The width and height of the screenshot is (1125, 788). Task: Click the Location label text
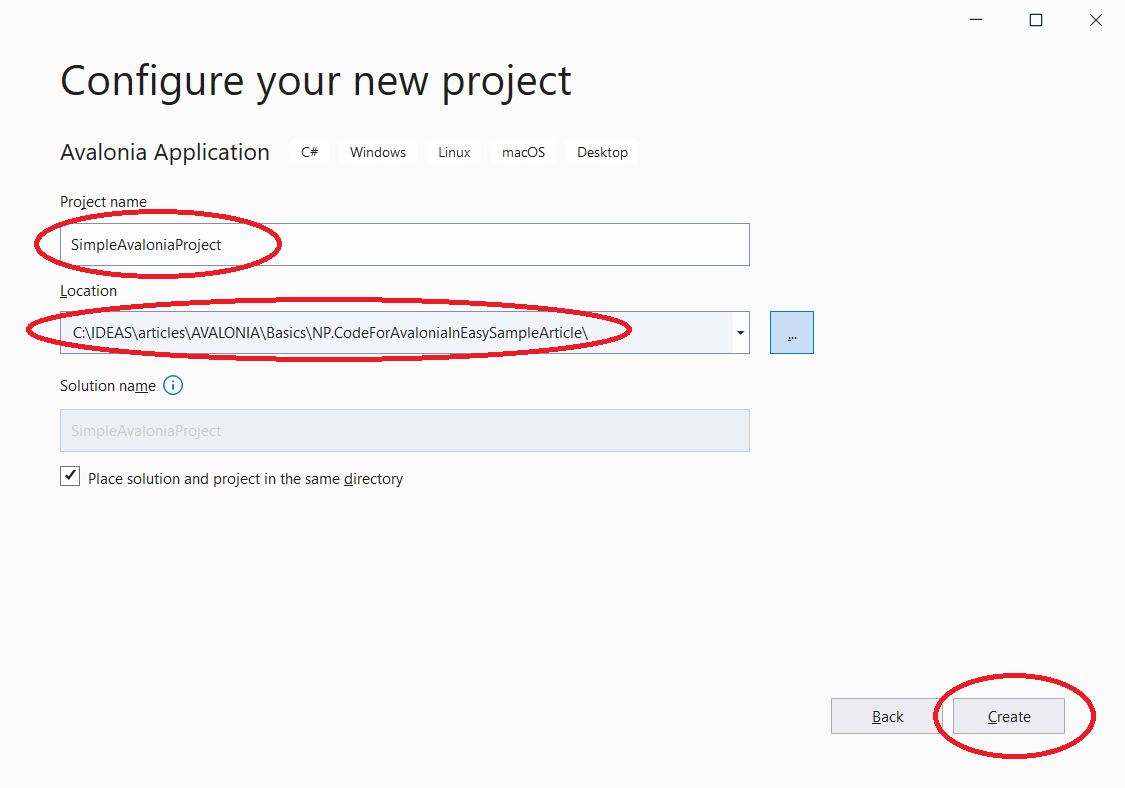coord(88,291)
